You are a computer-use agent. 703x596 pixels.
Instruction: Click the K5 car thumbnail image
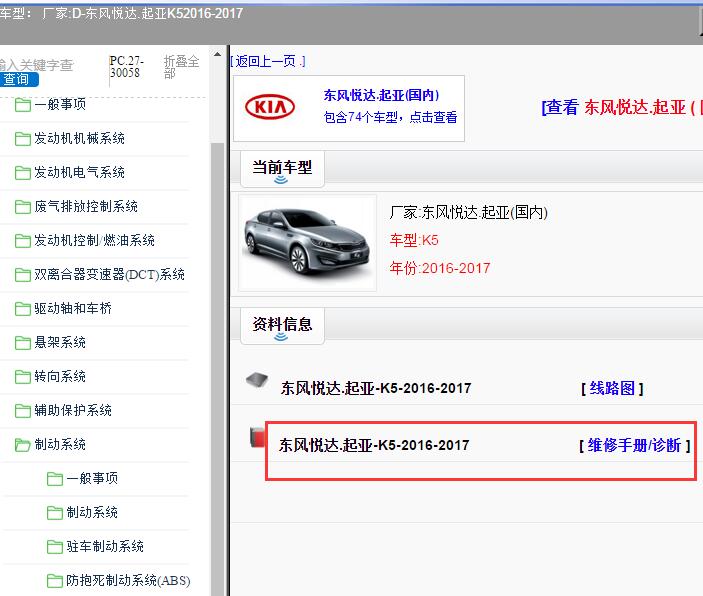(308, 243)
